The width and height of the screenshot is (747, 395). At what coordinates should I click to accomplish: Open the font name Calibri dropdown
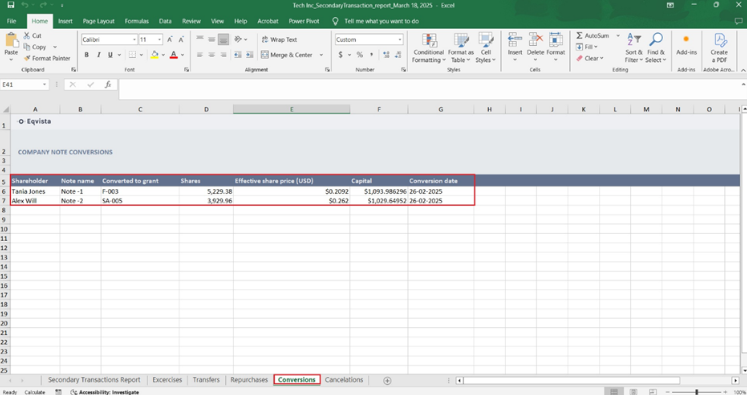tap(134, 40)
